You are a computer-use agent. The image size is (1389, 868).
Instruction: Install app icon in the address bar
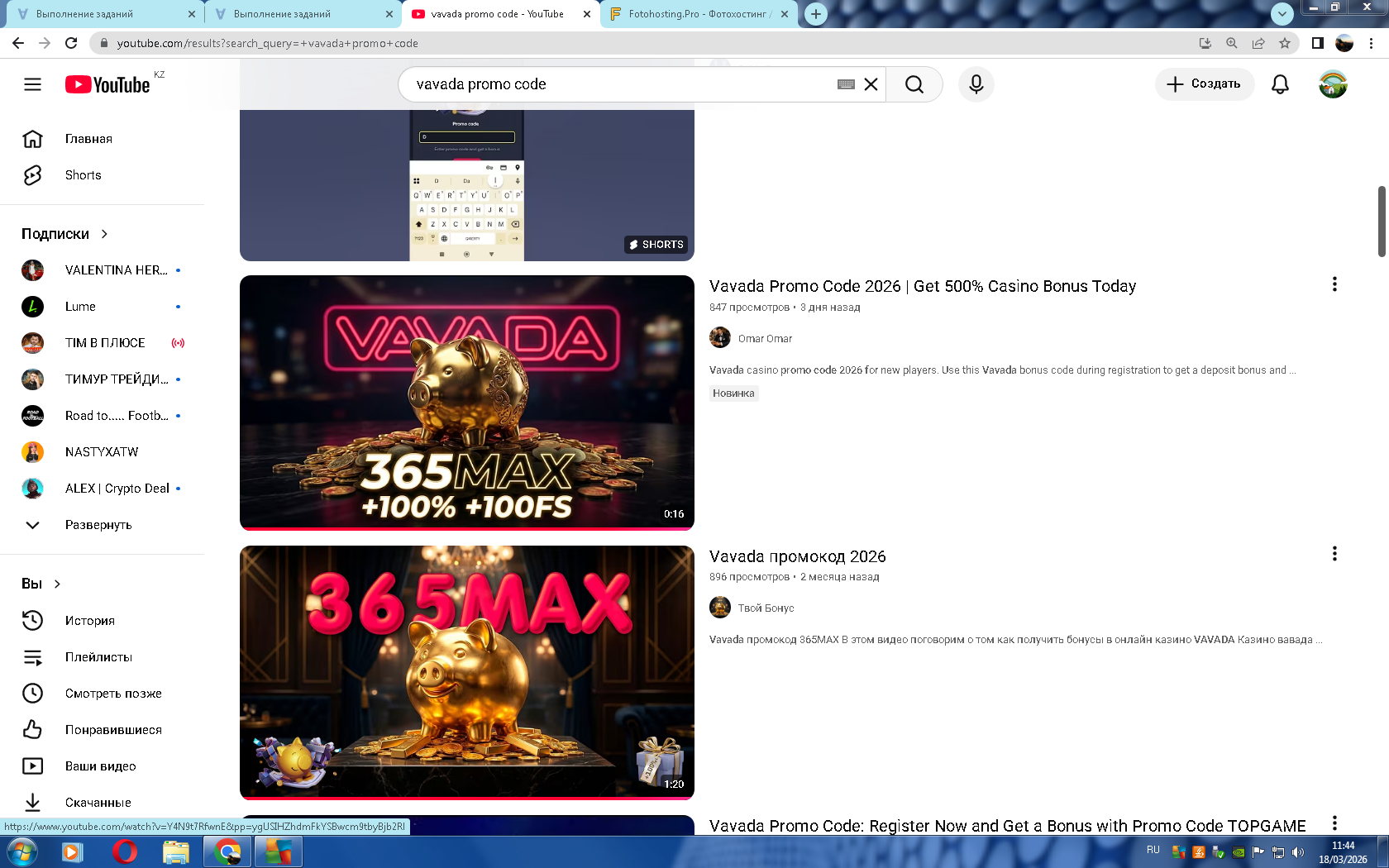1205,43
